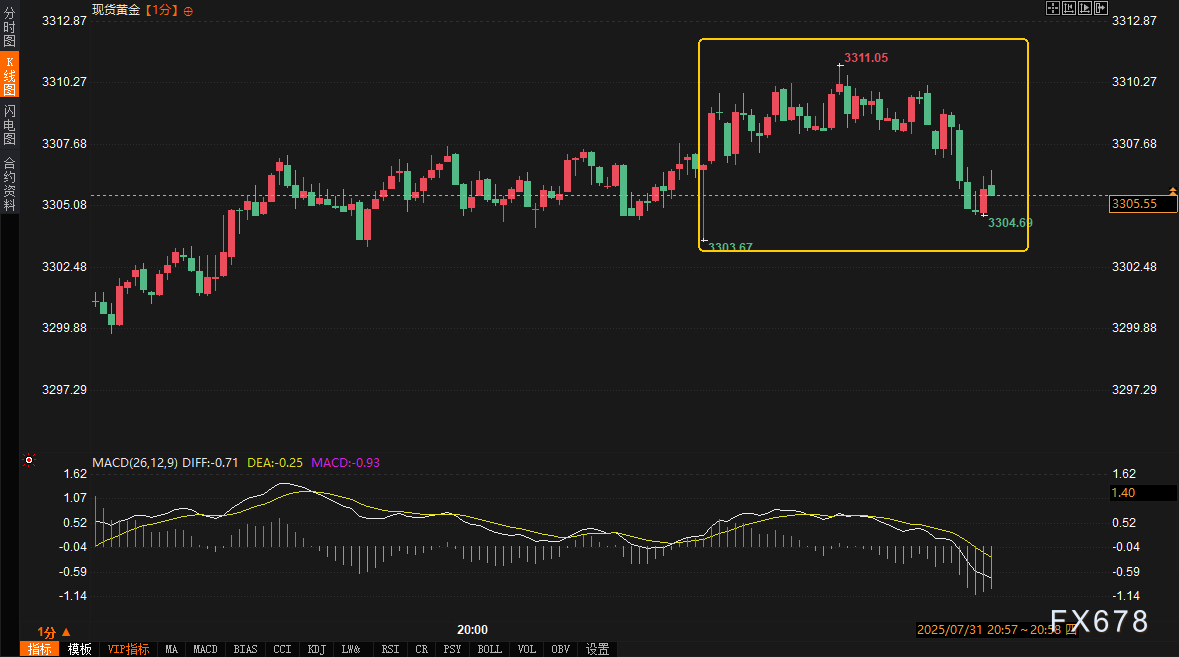Click the small icon after the date range
The width and height of the screenshot is (1179, 657).
1071,629
